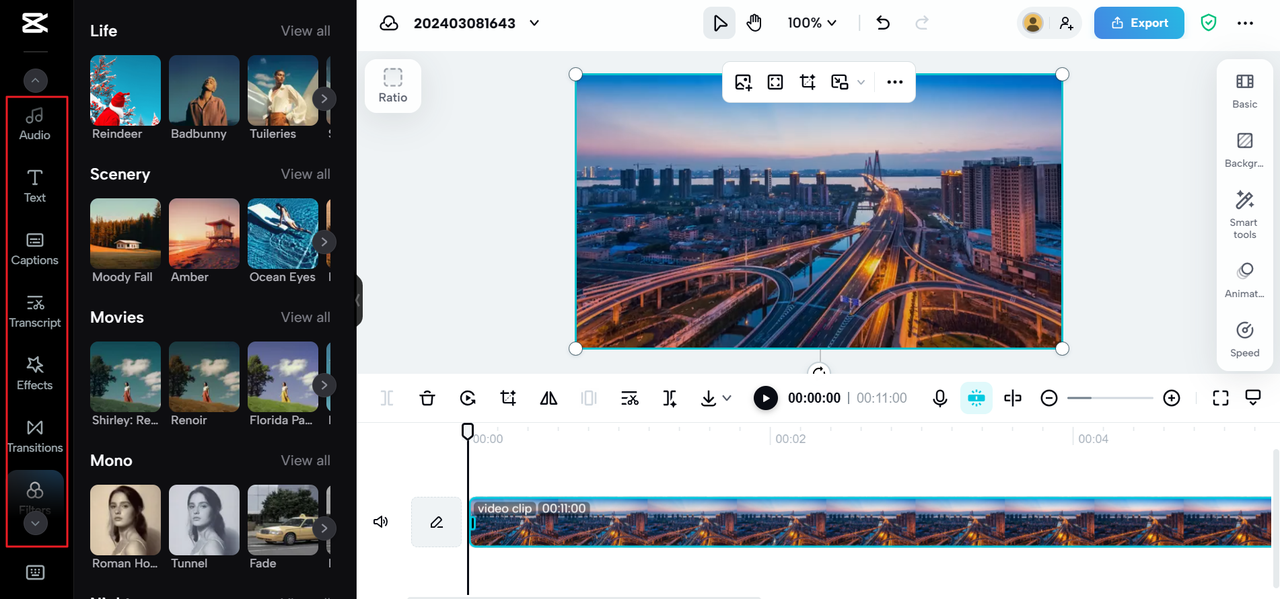Open the Text panel in sidebar

35,186
